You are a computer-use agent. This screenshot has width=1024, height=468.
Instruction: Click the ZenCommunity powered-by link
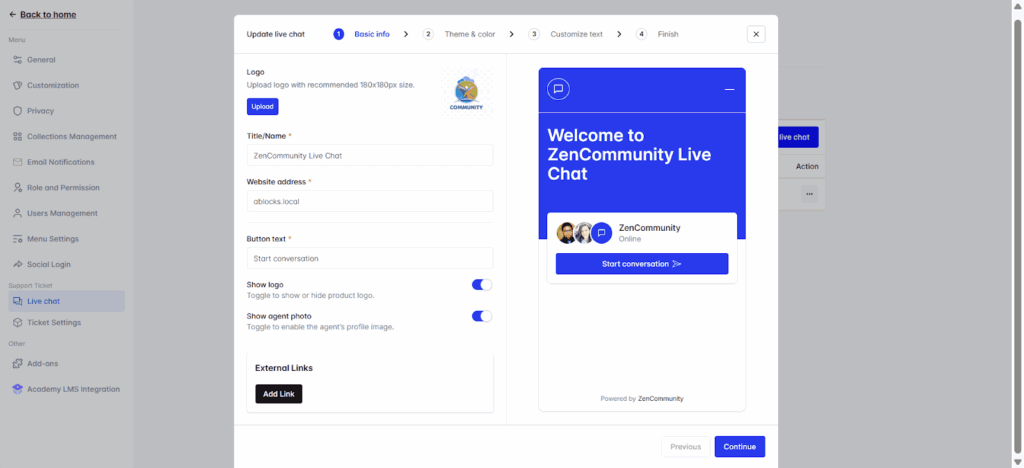[x=660, y=398]
